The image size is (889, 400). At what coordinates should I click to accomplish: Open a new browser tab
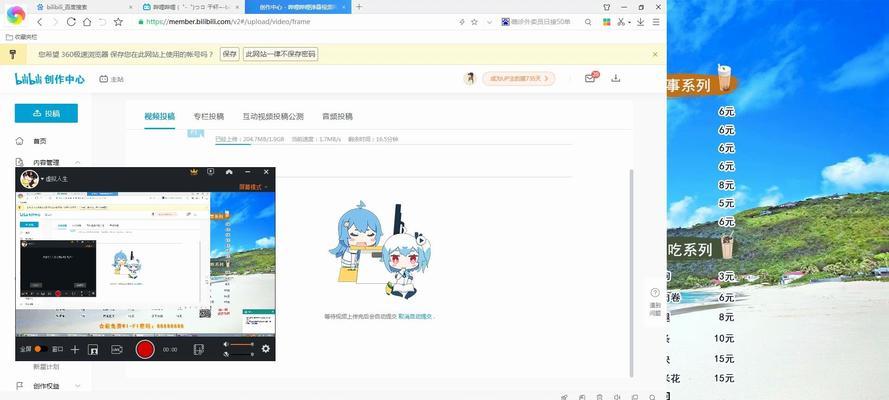coord(359,7)
